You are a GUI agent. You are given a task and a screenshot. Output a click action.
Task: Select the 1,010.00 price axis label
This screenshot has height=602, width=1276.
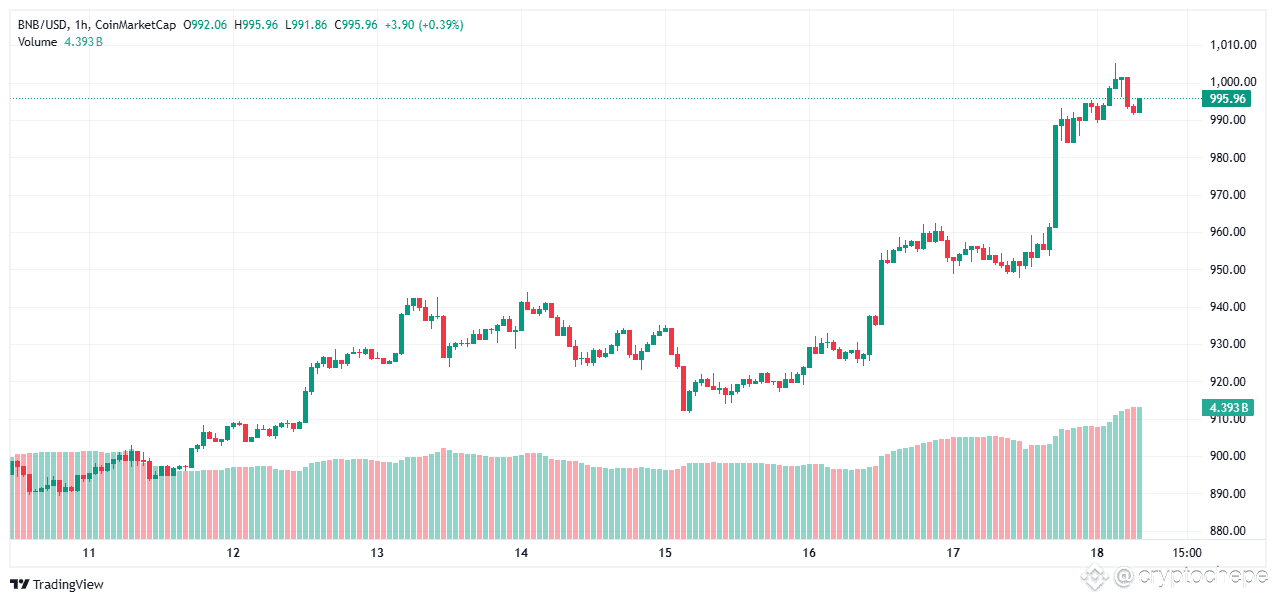coord(1232,45)
